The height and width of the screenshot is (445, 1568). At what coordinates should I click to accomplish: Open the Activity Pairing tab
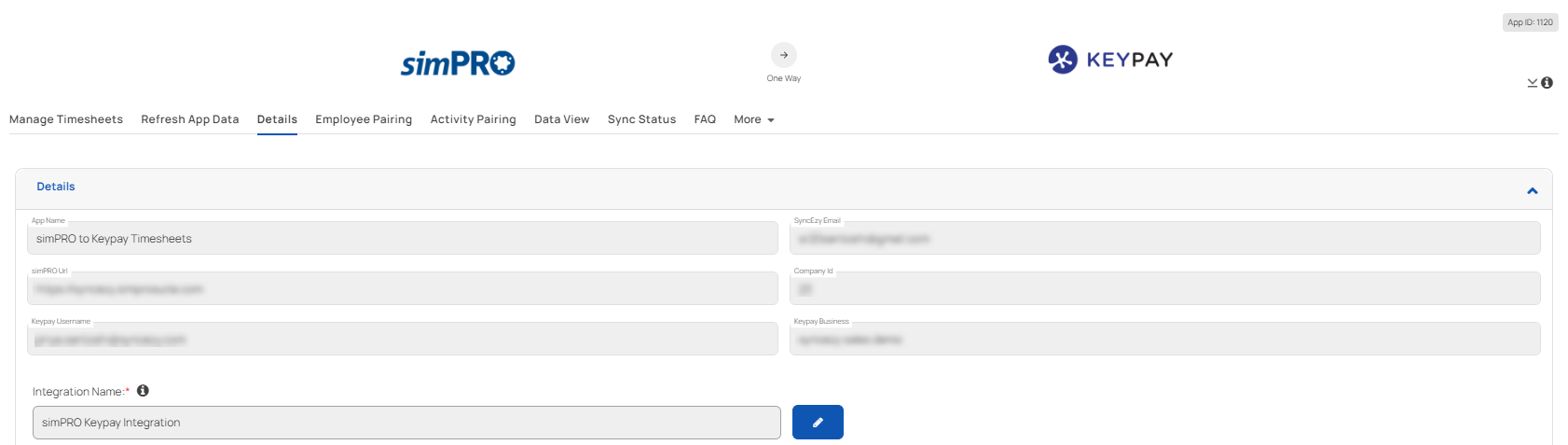click(x=473, y=119)
